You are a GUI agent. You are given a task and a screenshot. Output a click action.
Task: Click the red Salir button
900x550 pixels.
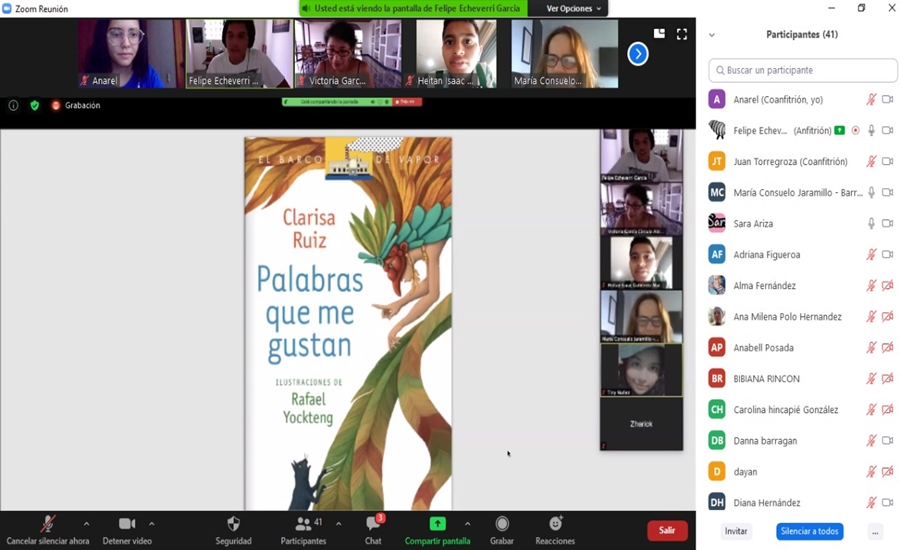click(667, 530)
